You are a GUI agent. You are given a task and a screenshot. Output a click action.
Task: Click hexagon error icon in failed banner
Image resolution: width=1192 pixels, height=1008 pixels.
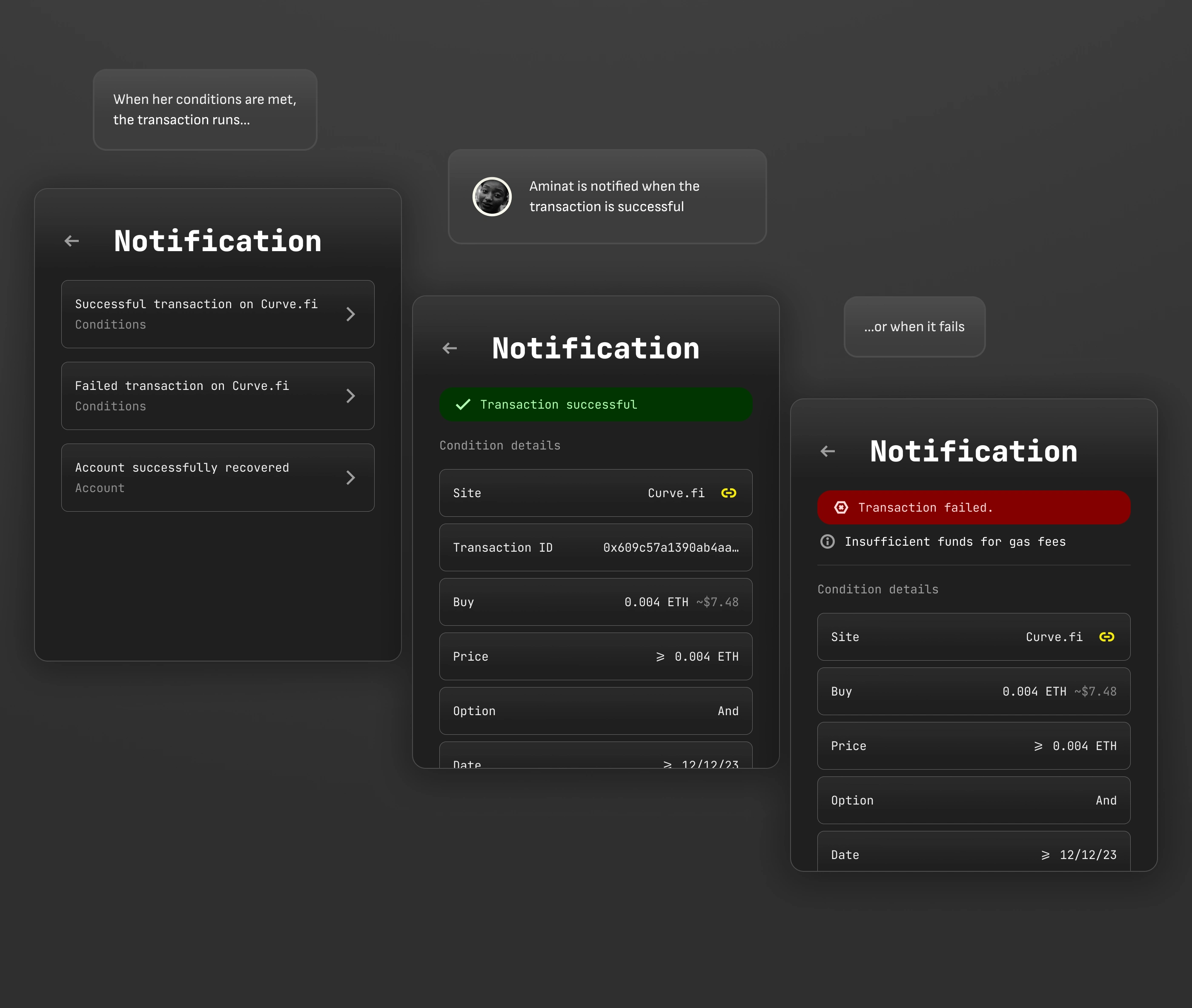[841, 507]
